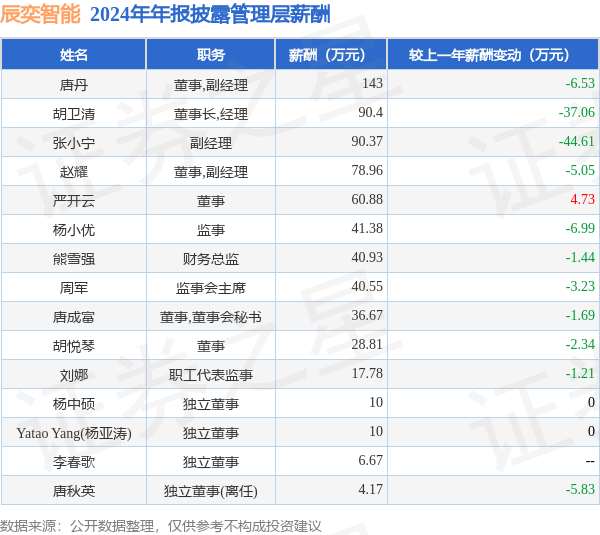Click the change value -2.34

(x=580, y=344)
